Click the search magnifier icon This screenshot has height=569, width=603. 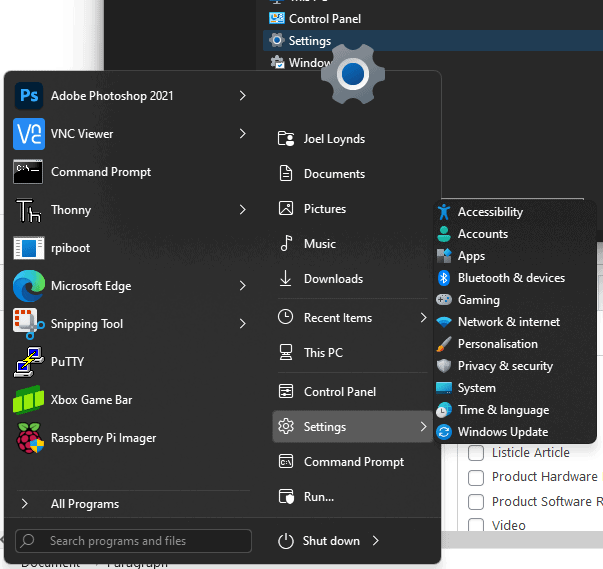[27, 541]
